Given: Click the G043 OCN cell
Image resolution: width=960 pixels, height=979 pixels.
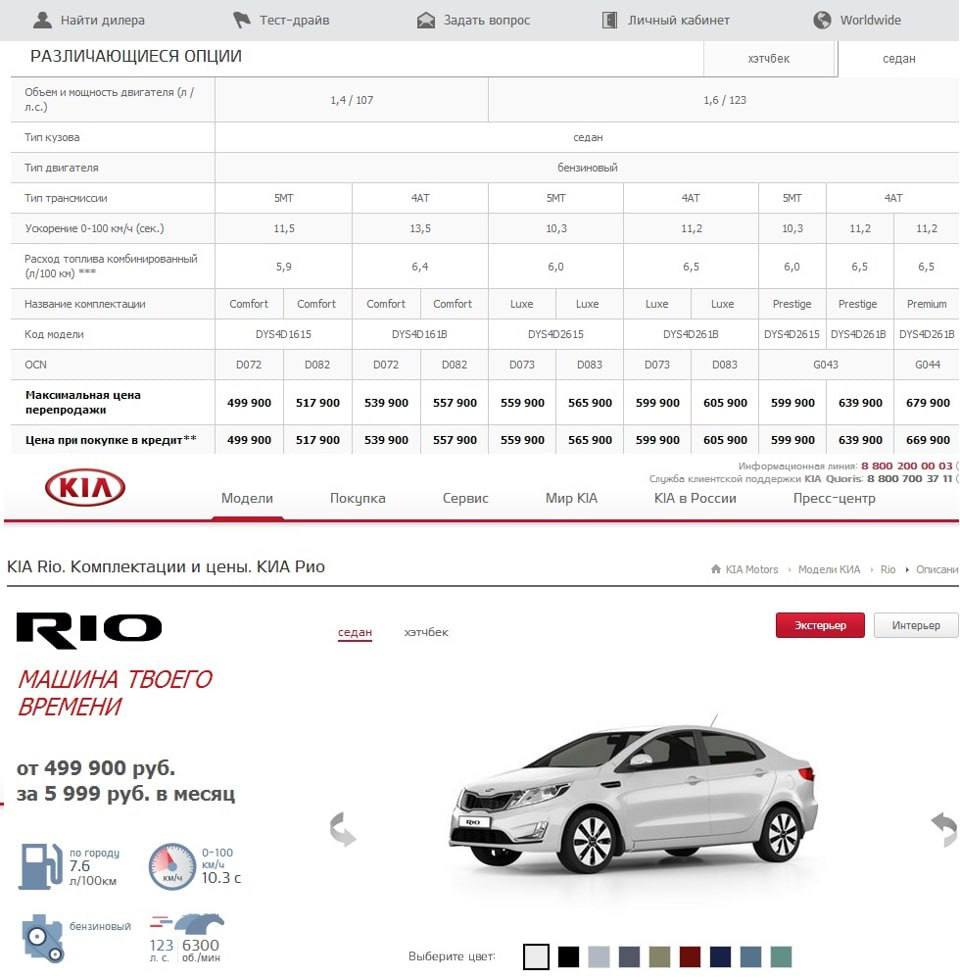Looking at the screenshot, I should [x=826, y=365].
